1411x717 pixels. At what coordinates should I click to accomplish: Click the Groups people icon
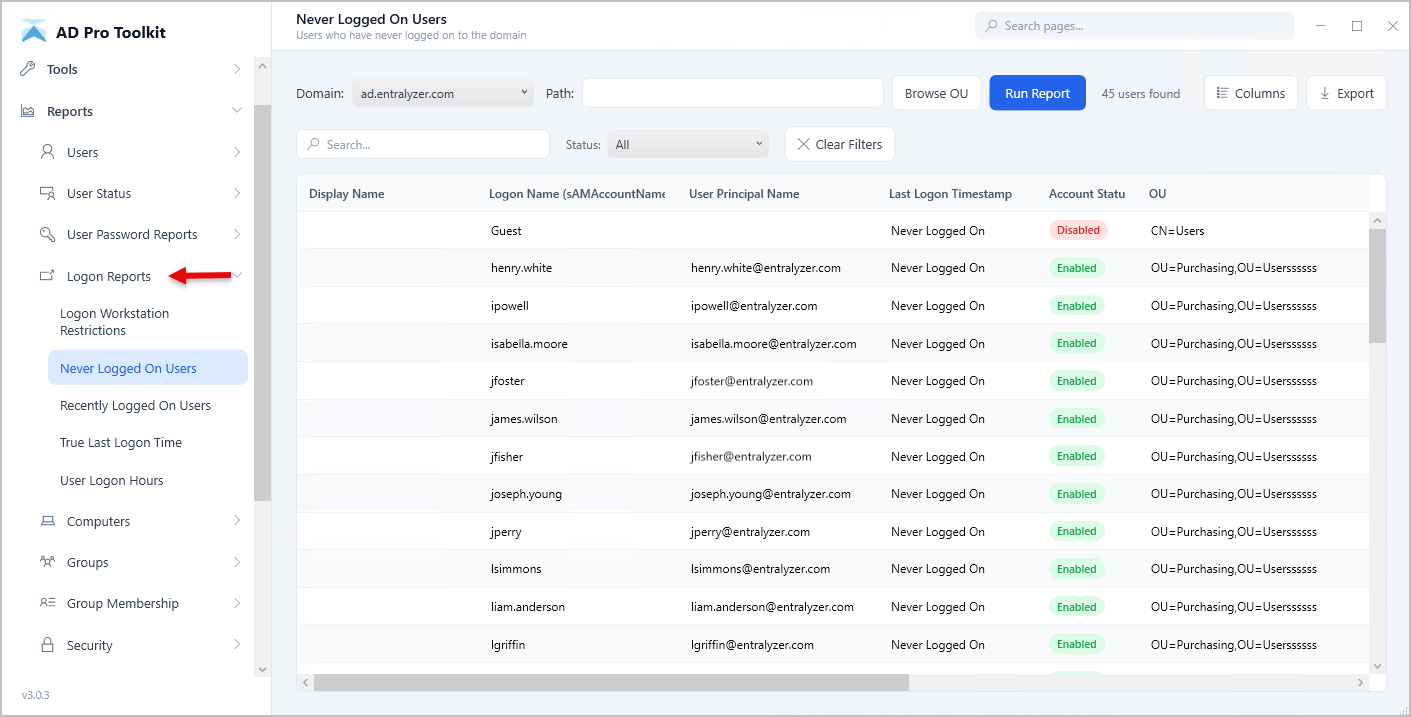(49, 562)
